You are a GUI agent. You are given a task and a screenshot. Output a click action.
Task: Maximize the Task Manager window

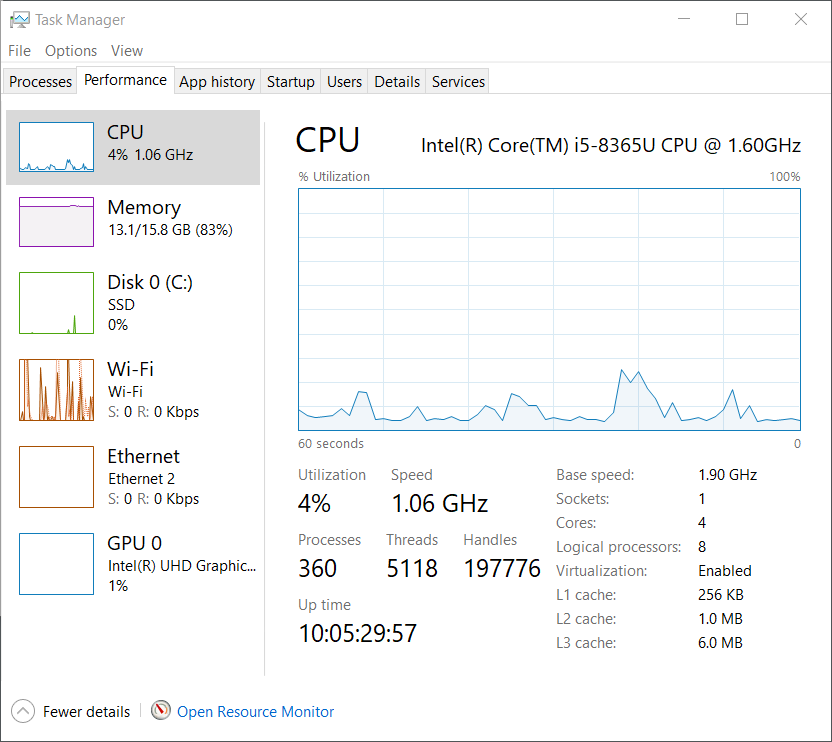742,19
